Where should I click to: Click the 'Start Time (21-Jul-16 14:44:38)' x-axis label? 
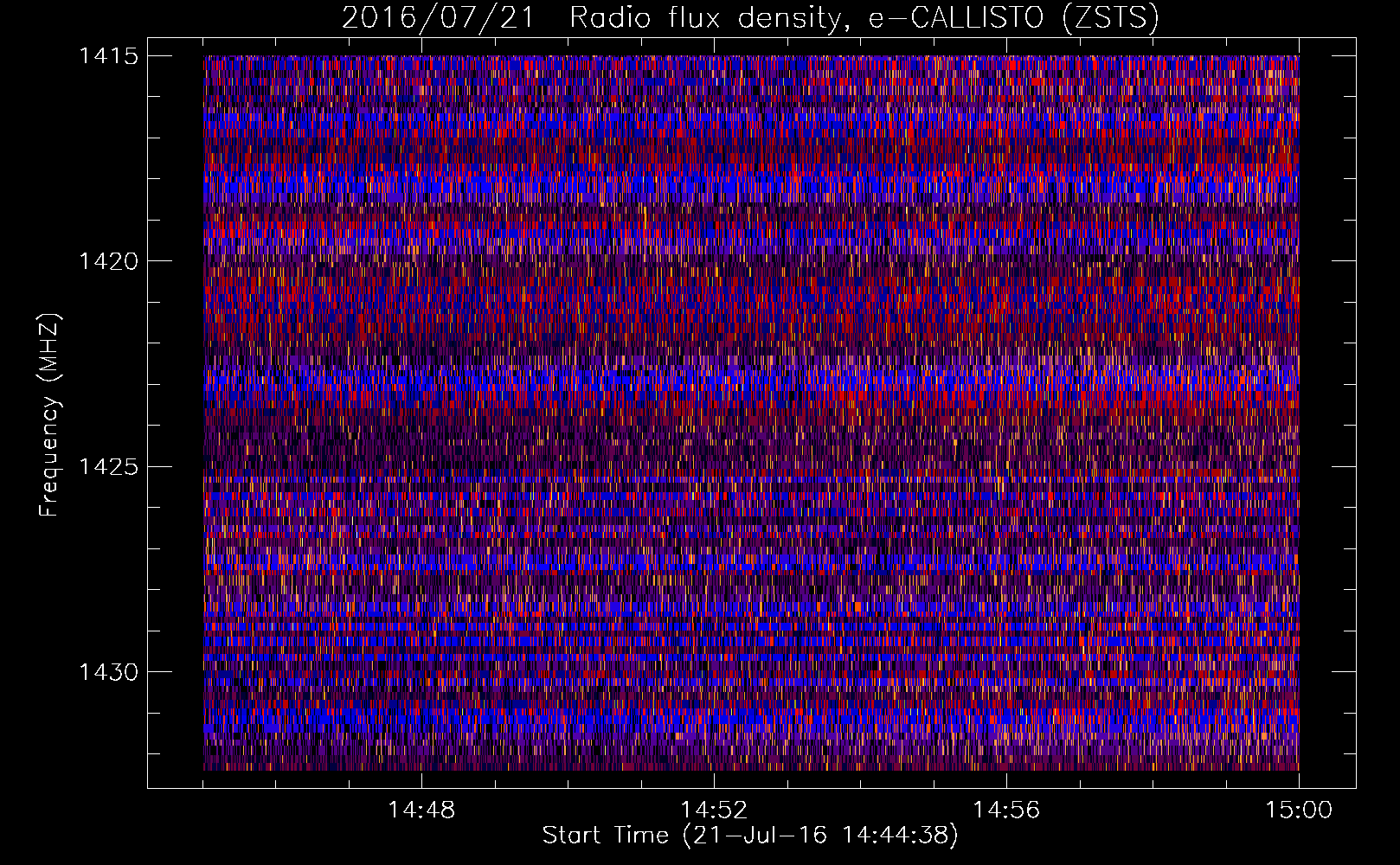click(750, 836)
